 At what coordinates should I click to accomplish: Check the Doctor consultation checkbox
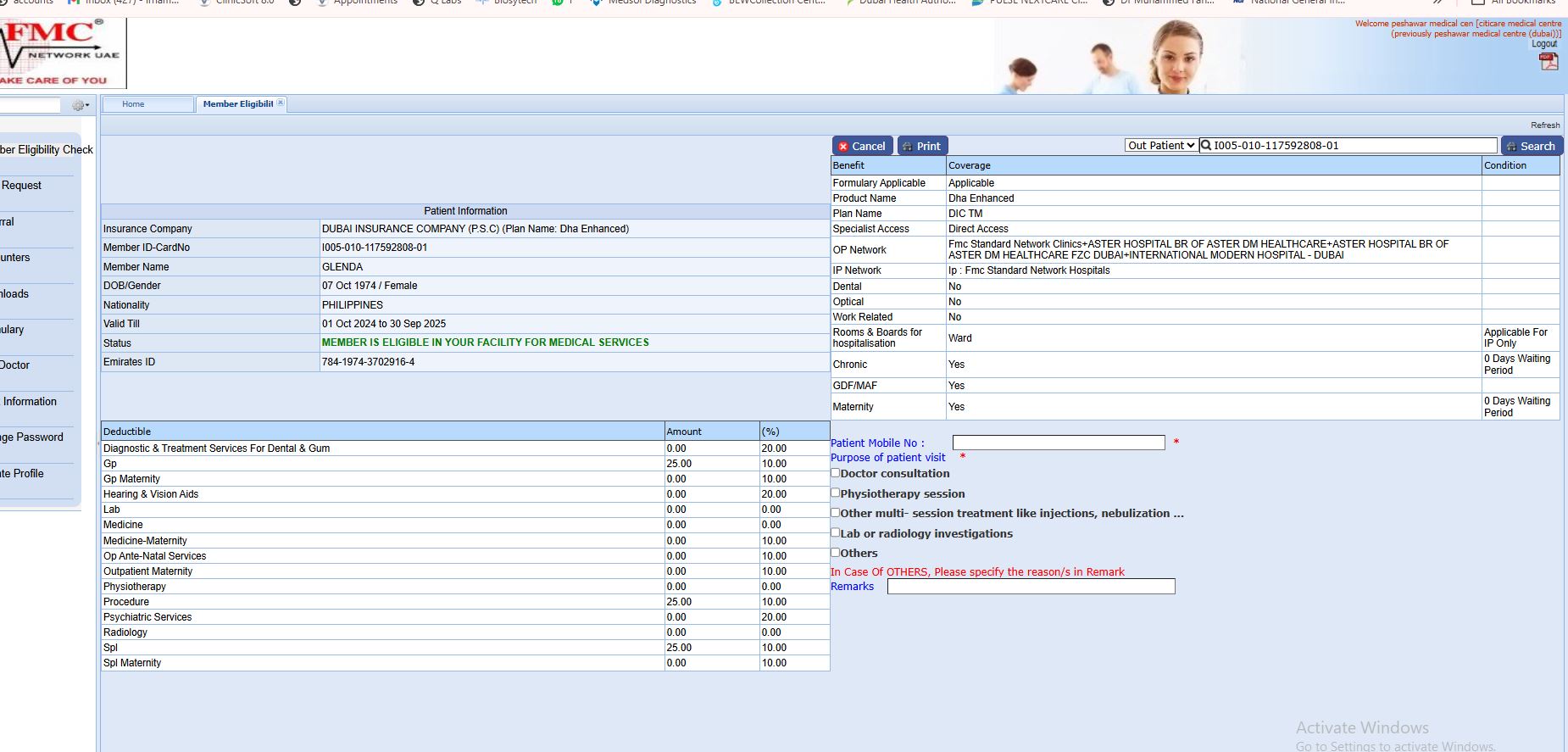[x=836, y=473]
